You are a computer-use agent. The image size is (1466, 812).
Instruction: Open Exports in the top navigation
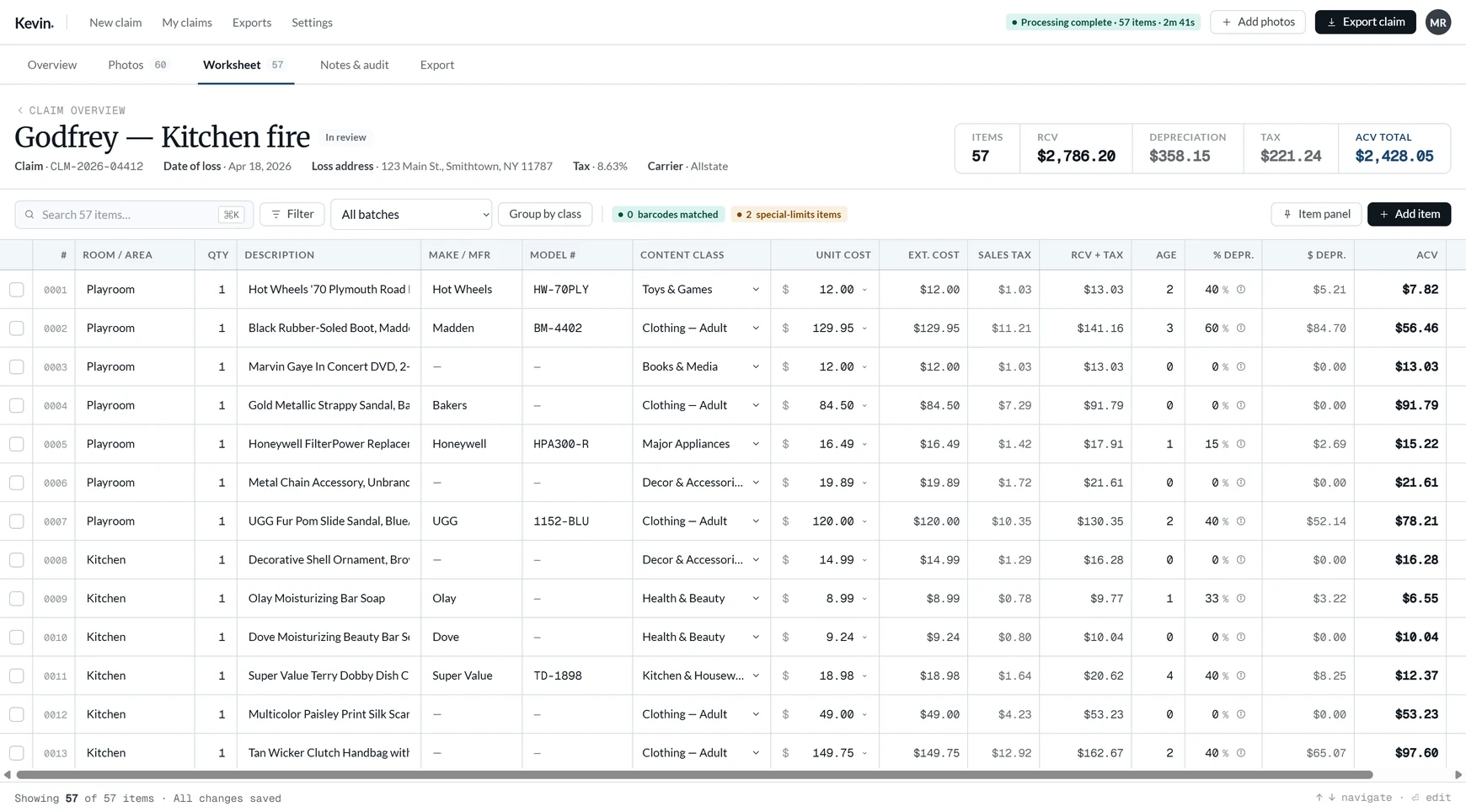pyautogui.click(x=252, y=23)
